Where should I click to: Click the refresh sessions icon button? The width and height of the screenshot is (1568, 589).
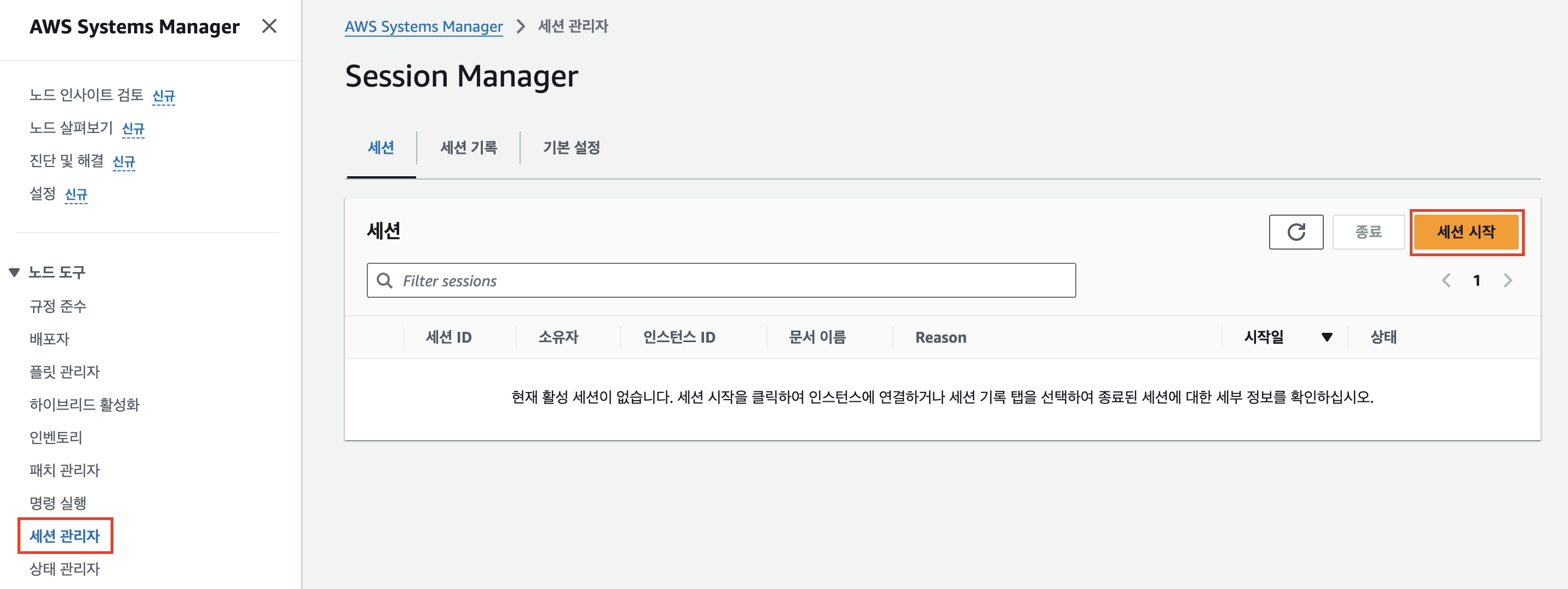tap(1296, 232)
